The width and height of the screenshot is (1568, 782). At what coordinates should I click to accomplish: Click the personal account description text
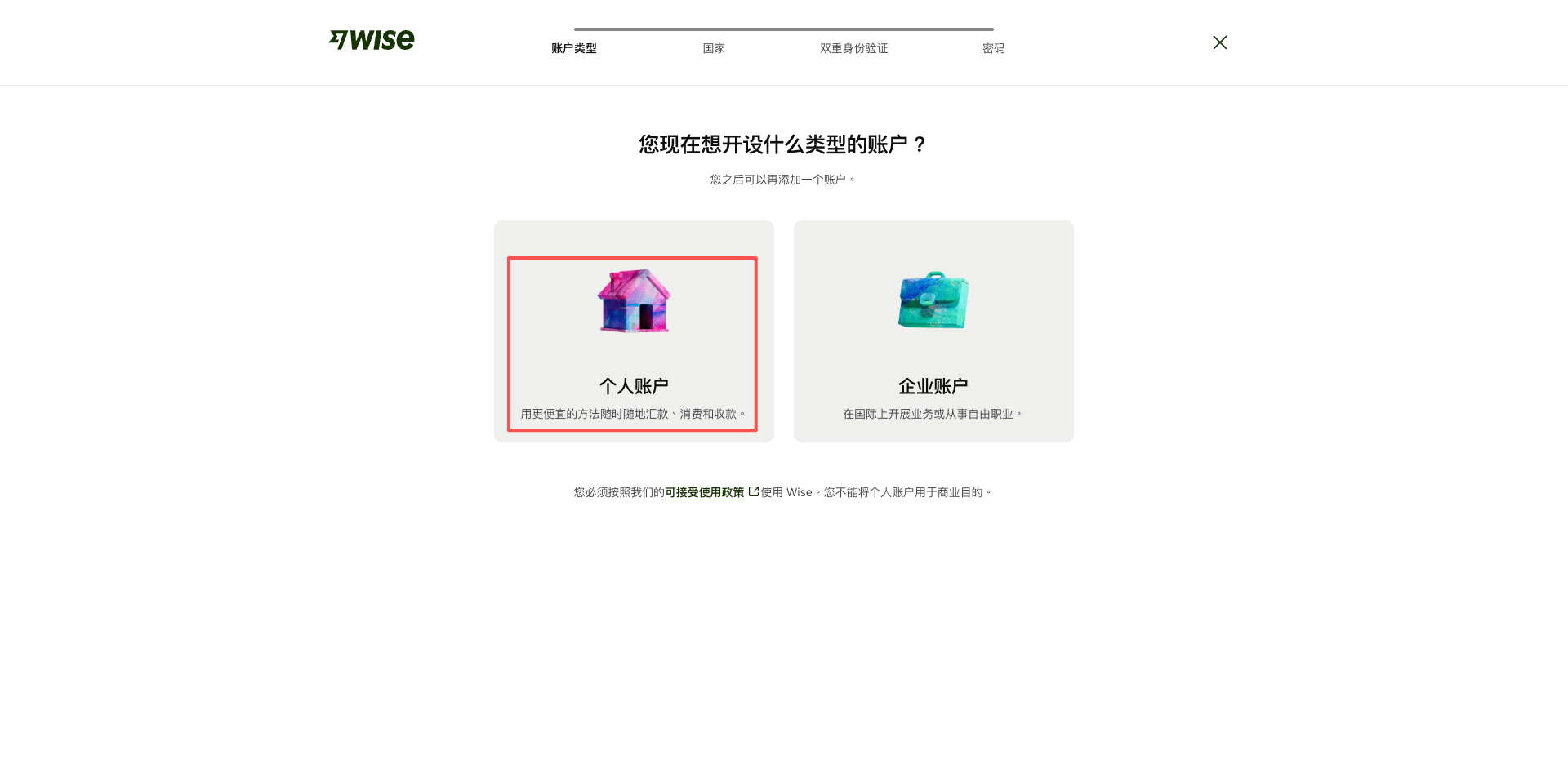(634, 413)
